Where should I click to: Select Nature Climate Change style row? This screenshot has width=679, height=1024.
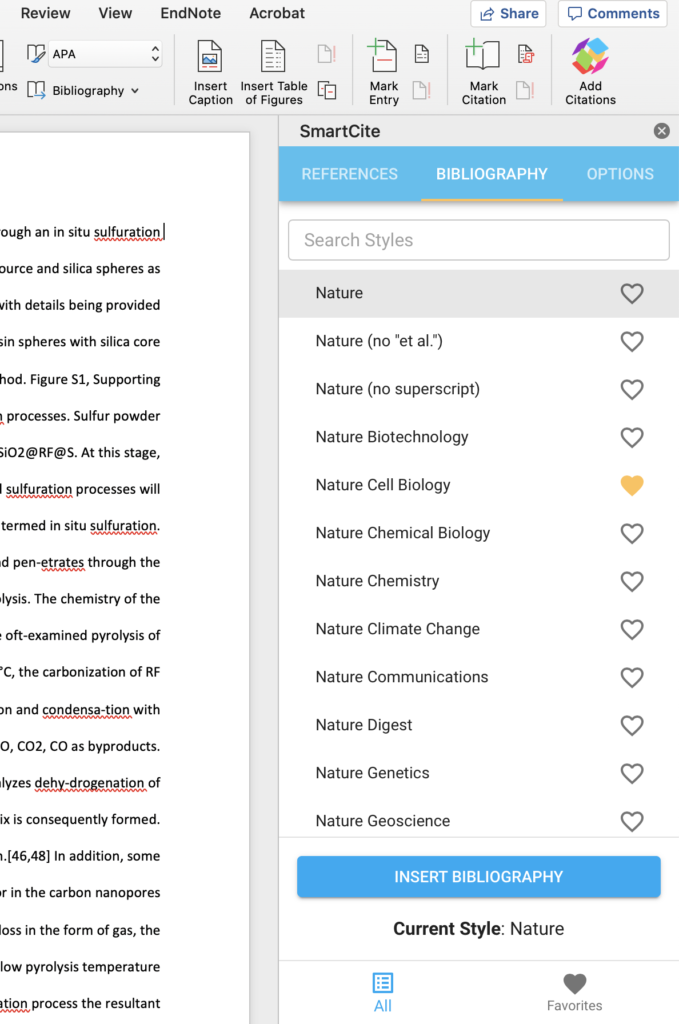coord(479,630)
